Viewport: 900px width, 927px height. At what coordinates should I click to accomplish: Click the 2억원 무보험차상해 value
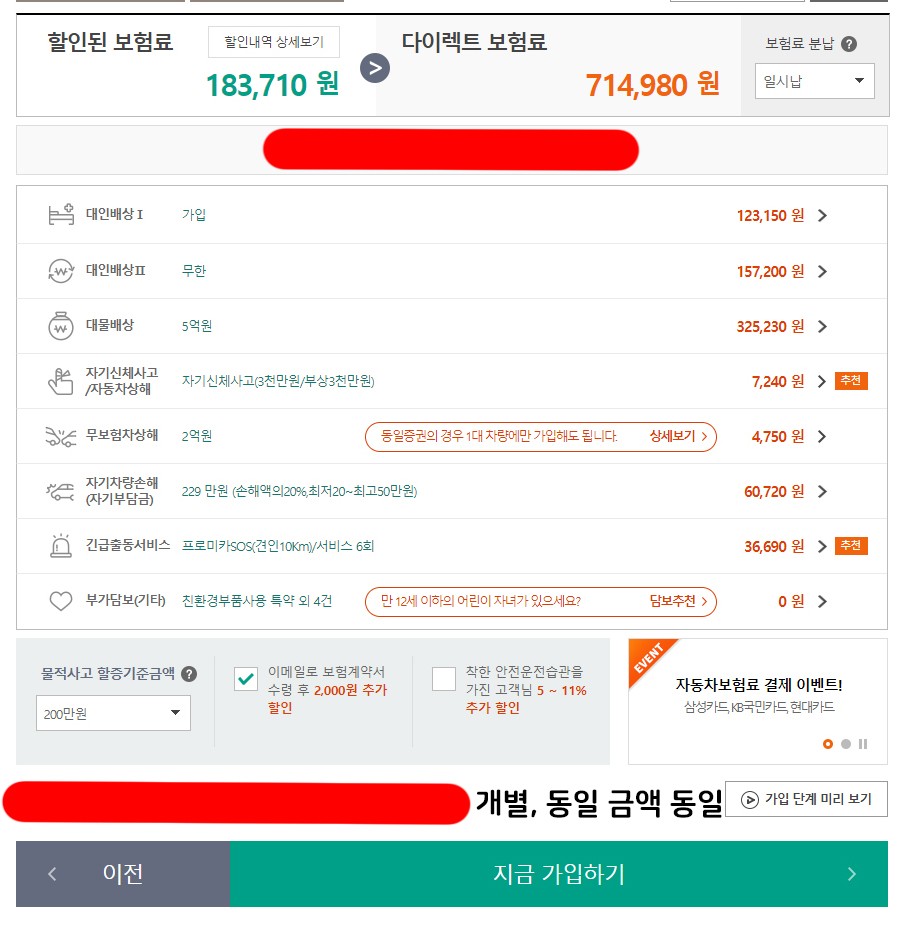coord(197,436)
